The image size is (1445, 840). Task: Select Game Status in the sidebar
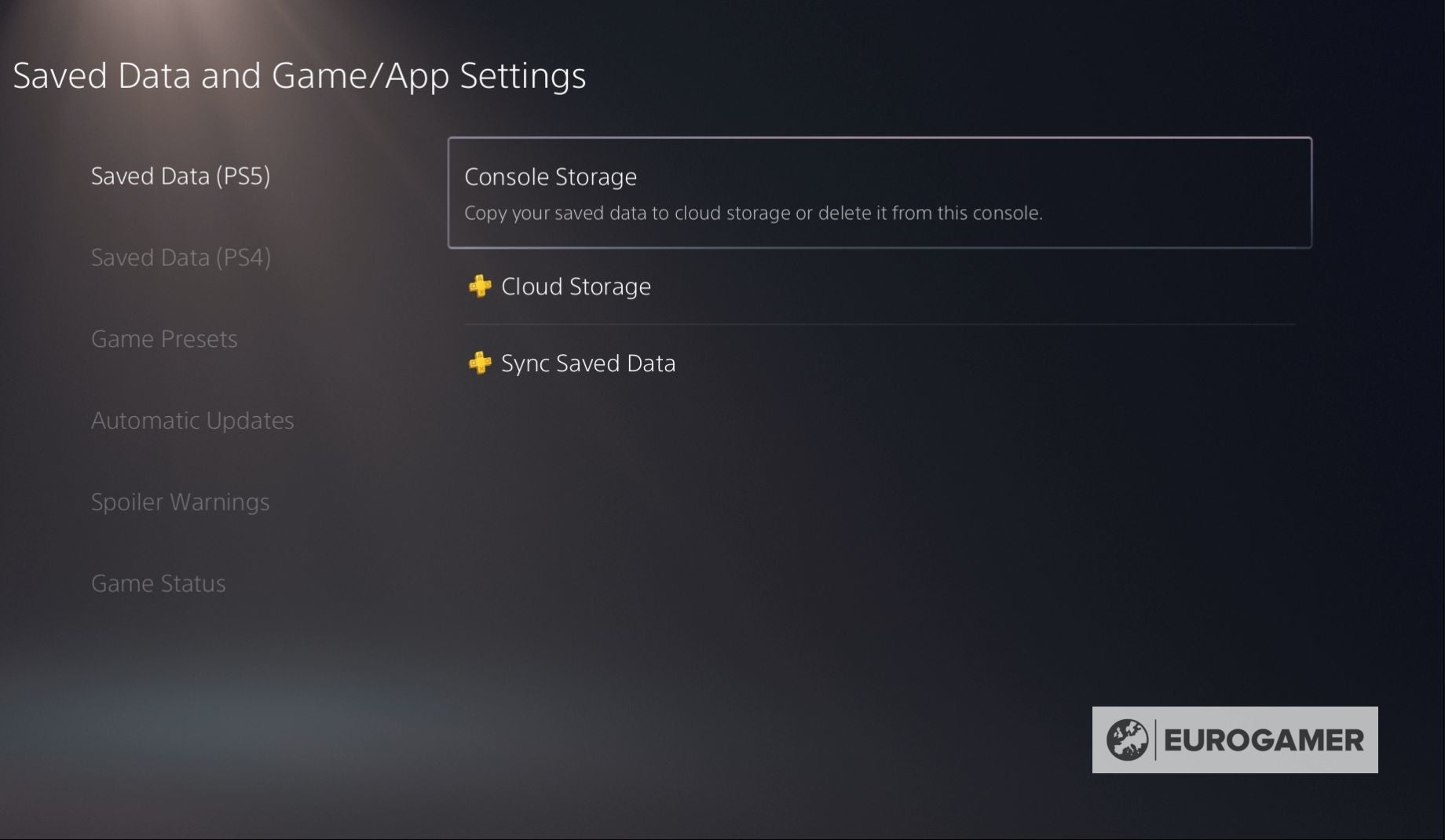tap(158, 583)
